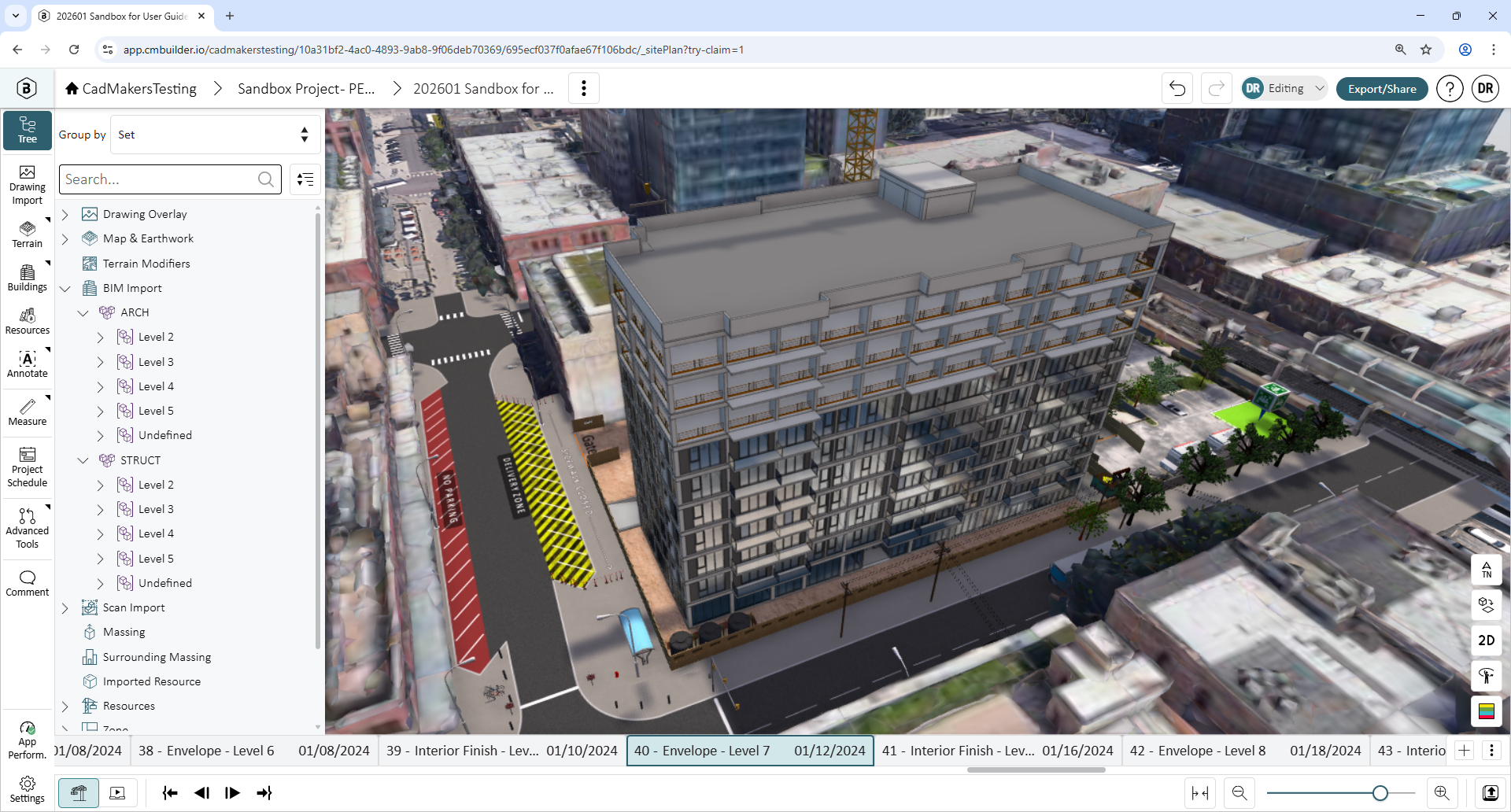
Task: Toggle site plan crane mode button
Action: pos(79,793)
